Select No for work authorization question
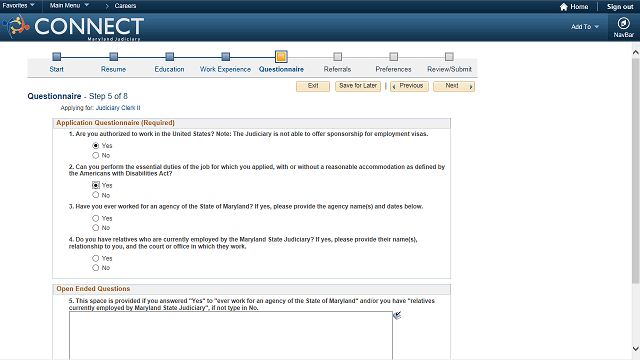Image resolution: width=640 pixels, height=360 pixels. (96, 155)
